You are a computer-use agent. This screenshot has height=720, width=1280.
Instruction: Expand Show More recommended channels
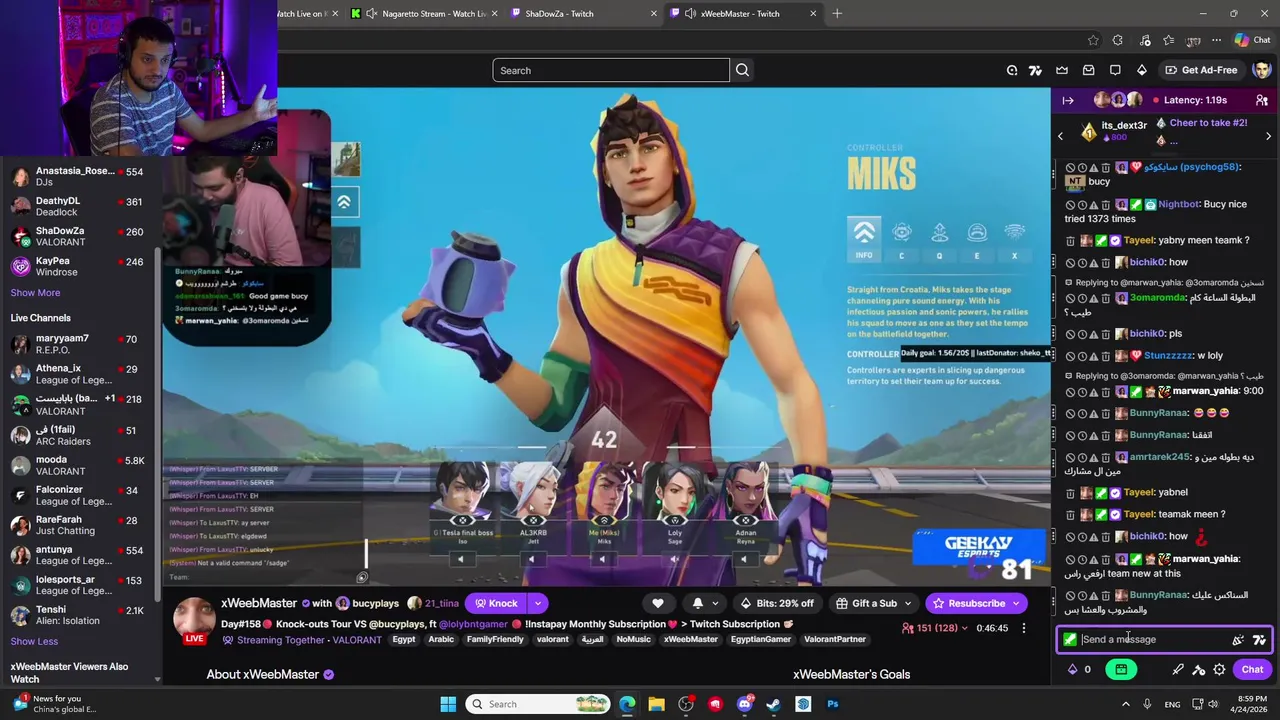(35, 293)
